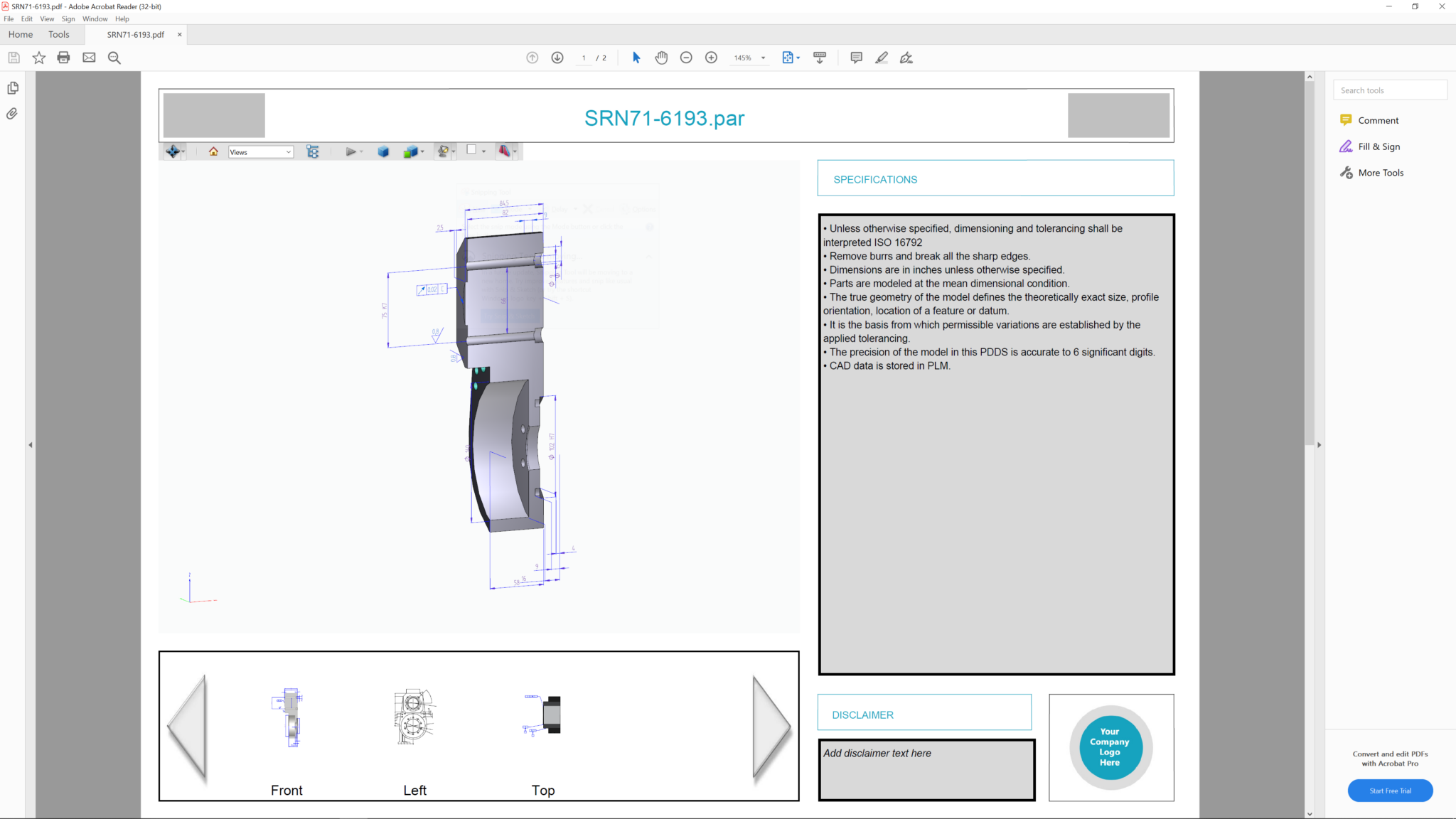Zoom out using the minus icon
Viewport: 1456px width, 819px height.
[686, 58]
